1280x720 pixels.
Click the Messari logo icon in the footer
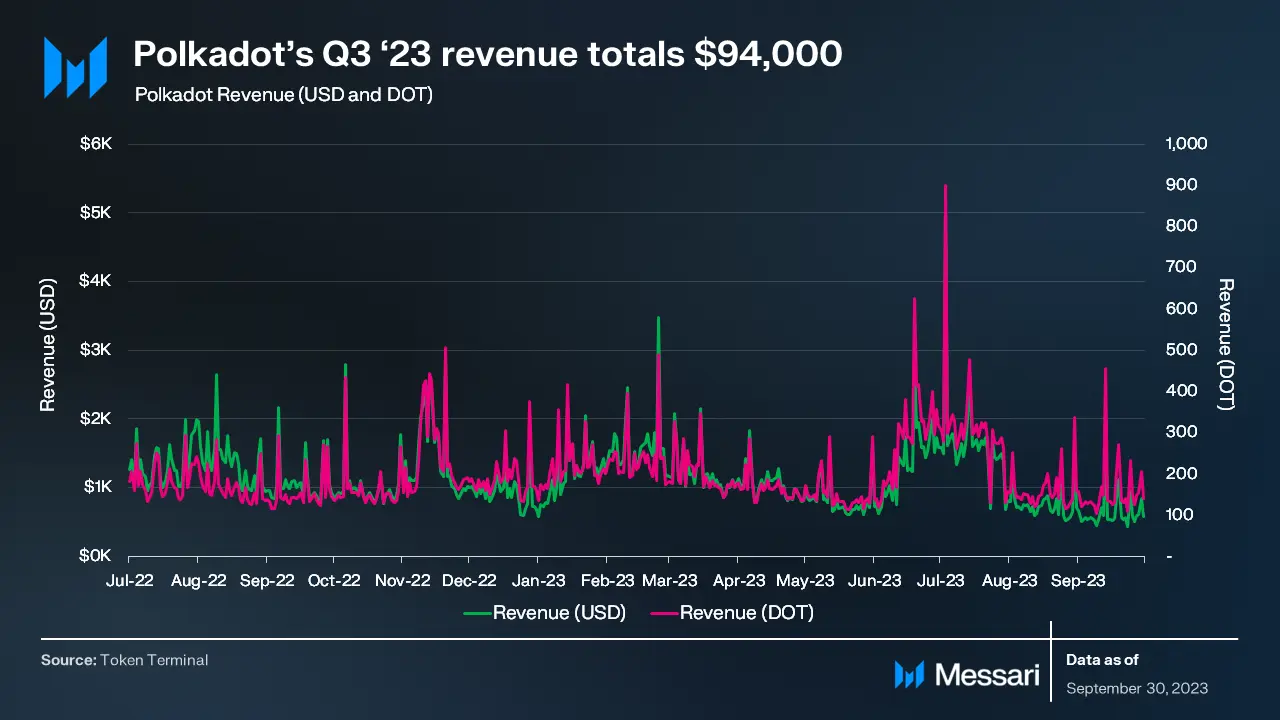908,675
